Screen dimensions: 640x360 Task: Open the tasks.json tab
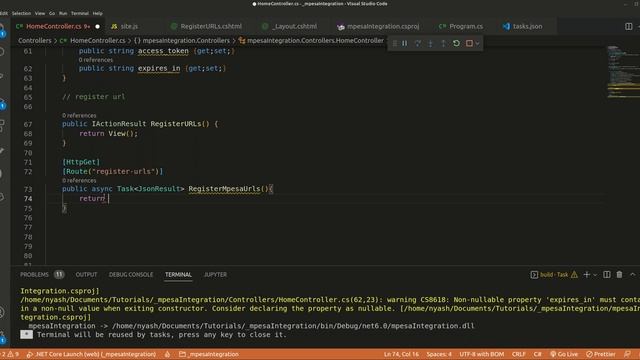point(527,26)
